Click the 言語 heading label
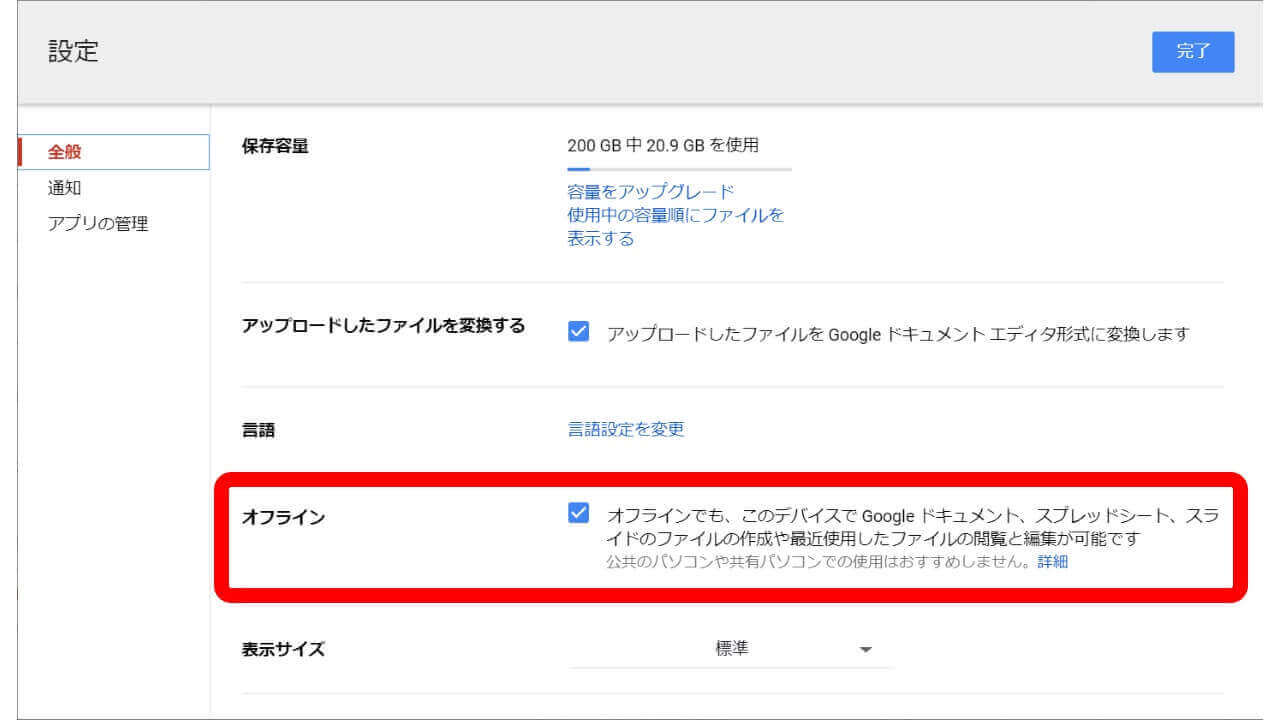The height and width of the screenshot is (720, 1280). click(258, 431)
